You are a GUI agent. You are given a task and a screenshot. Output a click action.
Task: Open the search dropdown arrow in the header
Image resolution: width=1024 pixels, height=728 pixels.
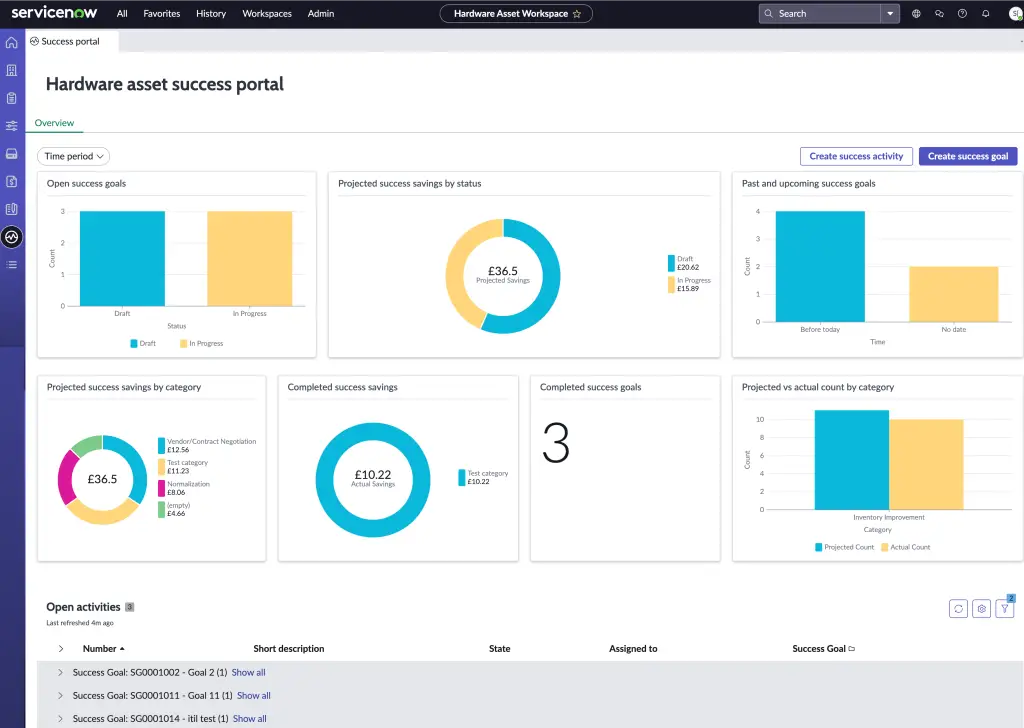[x=890, y=13]
